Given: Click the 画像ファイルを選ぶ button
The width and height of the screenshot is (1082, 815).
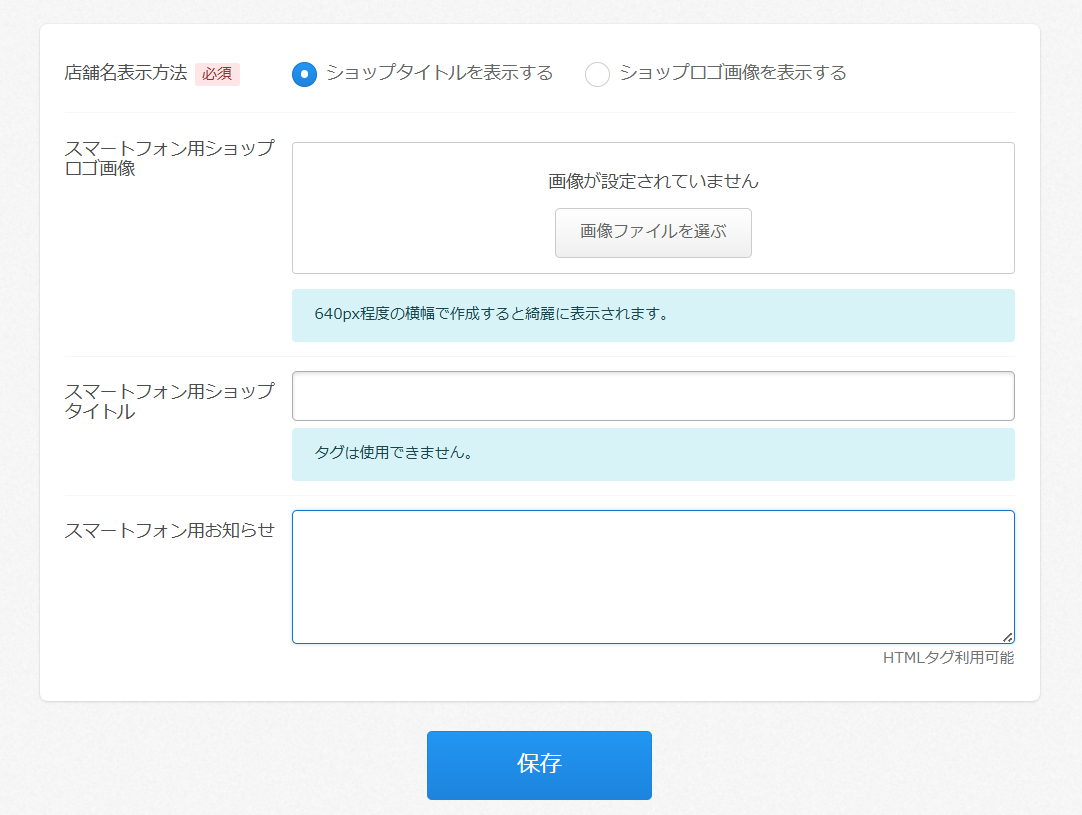Looking at the screenshot, I should [652, 232].
